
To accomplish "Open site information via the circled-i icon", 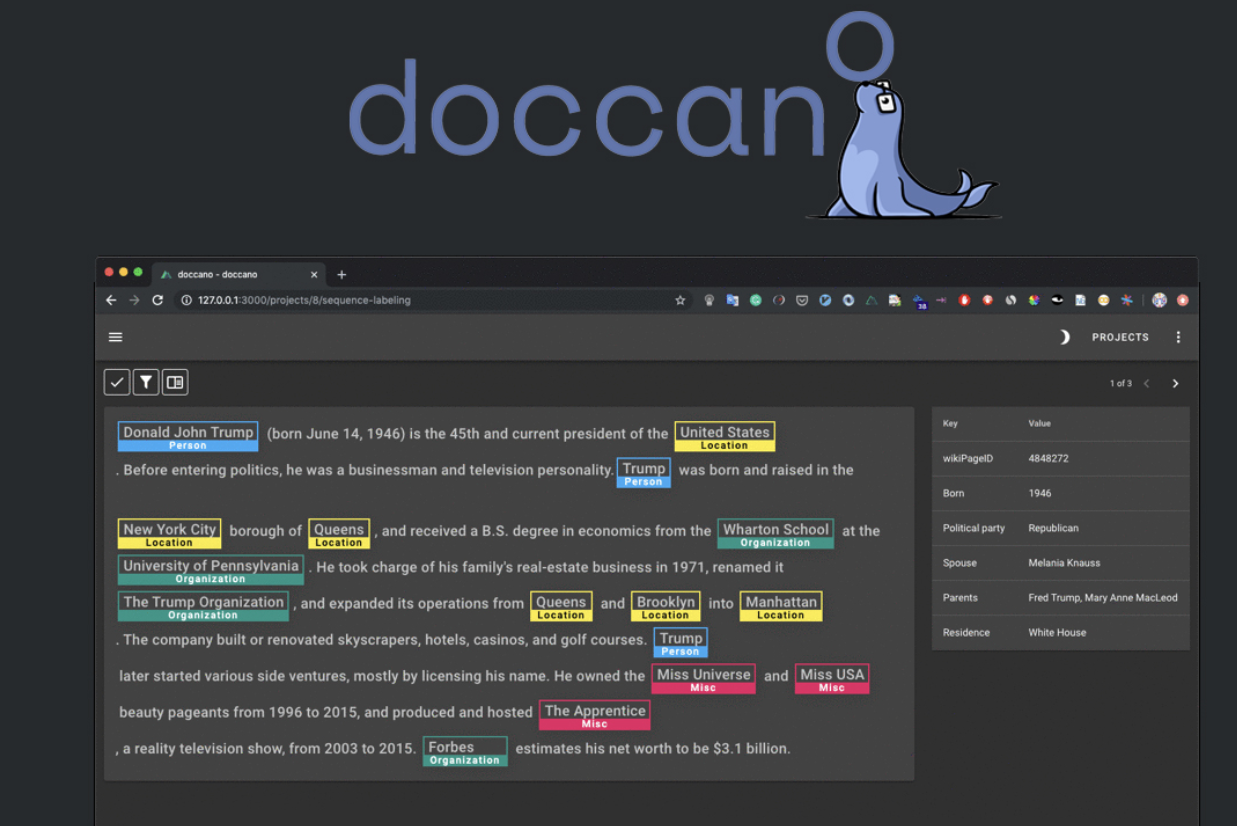I will (x=186, y=299).
